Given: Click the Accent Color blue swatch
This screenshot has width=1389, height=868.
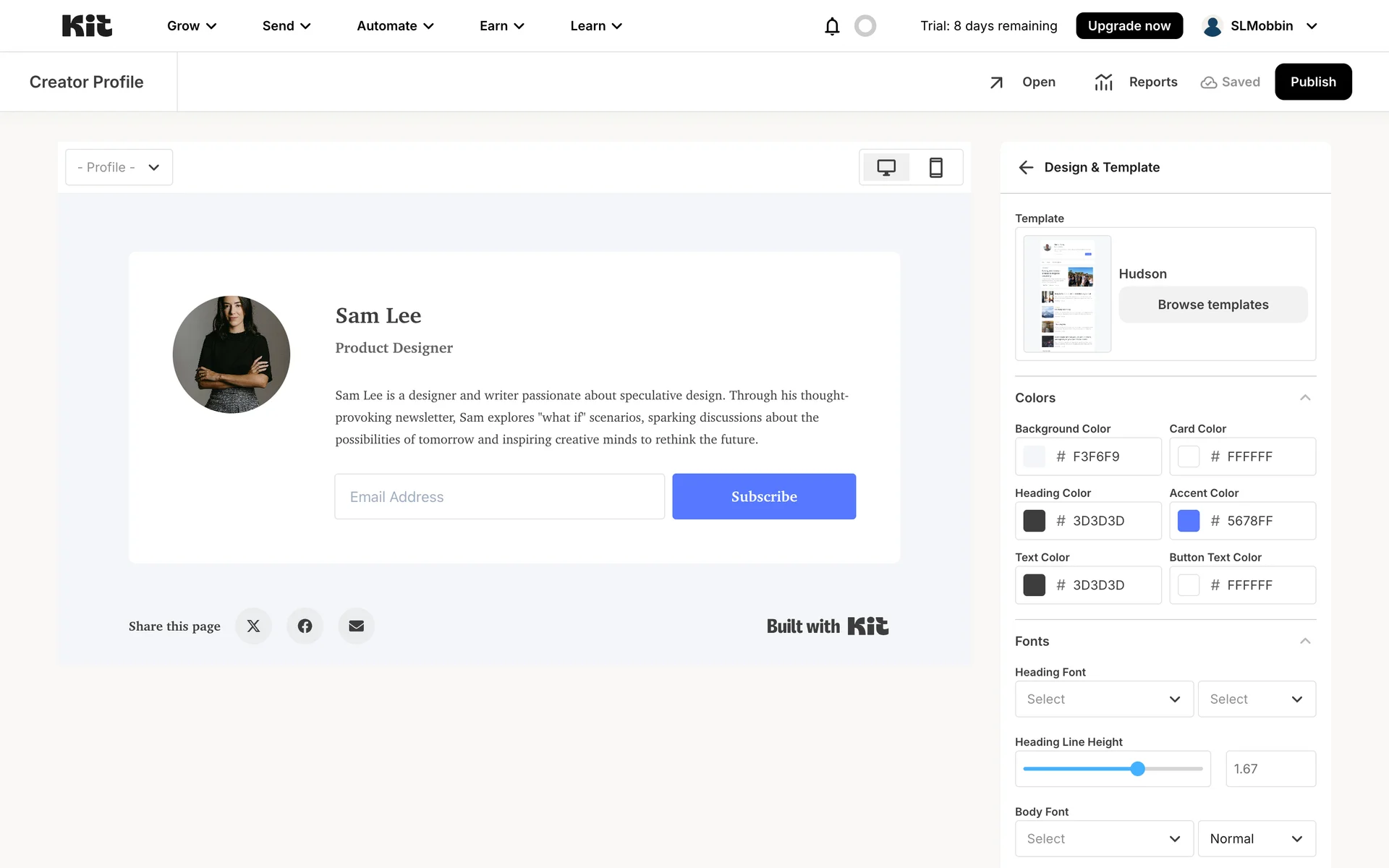Looking at the screenshot, I should [x=1188, y=521].
